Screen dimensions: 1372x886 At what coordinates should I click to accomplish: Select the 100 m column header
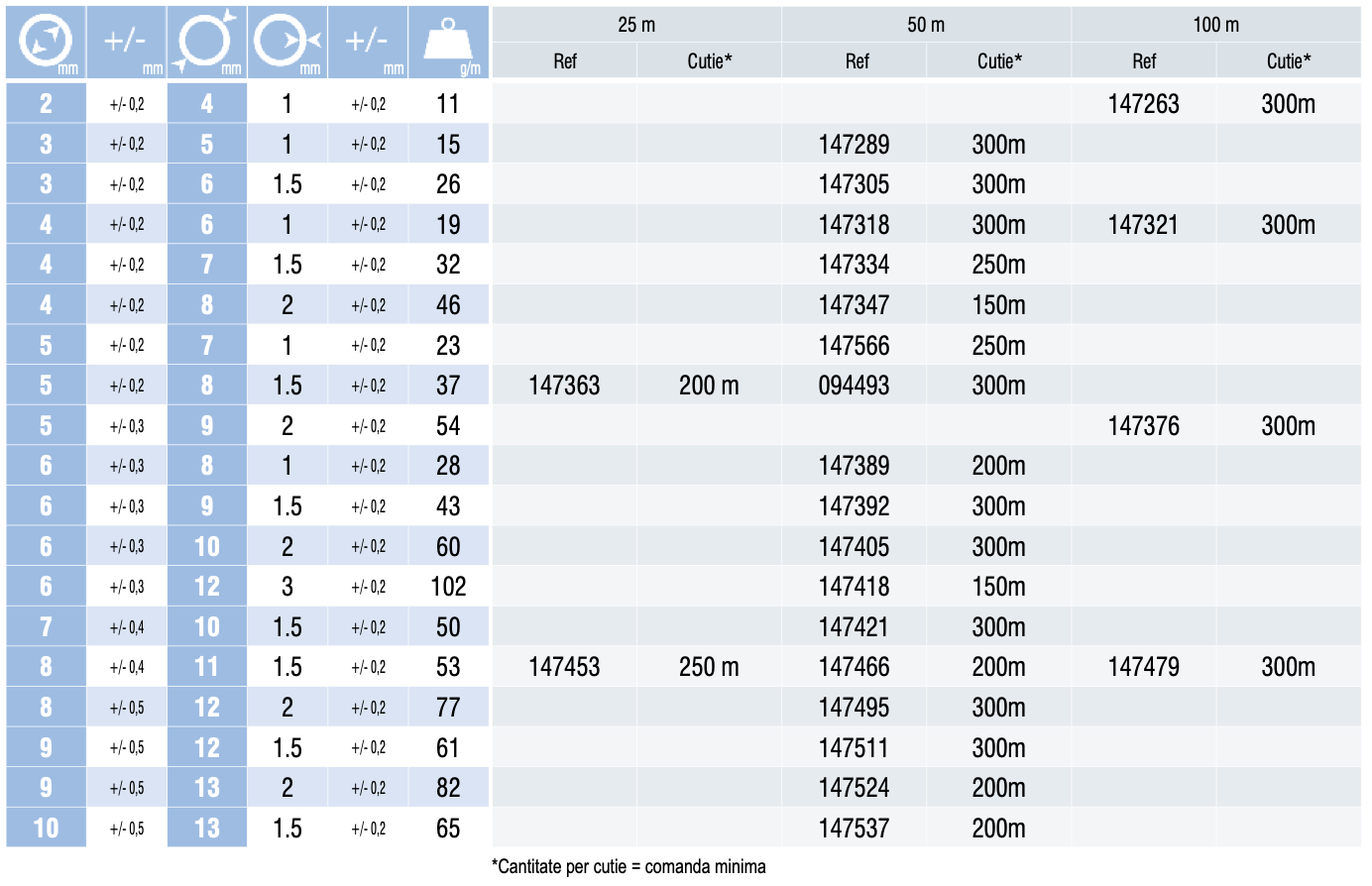pyautogui.click(x=1216, y=25)
